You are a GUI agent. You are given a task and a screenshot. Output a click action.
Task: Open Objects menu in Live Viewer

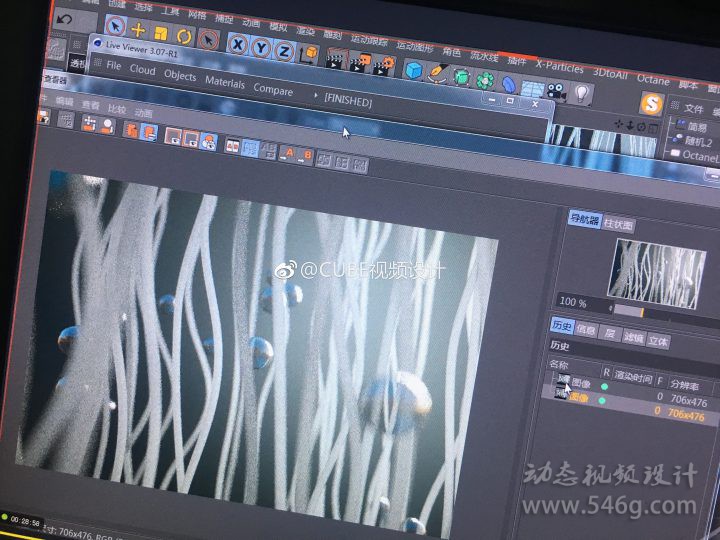tap(180, 75)
